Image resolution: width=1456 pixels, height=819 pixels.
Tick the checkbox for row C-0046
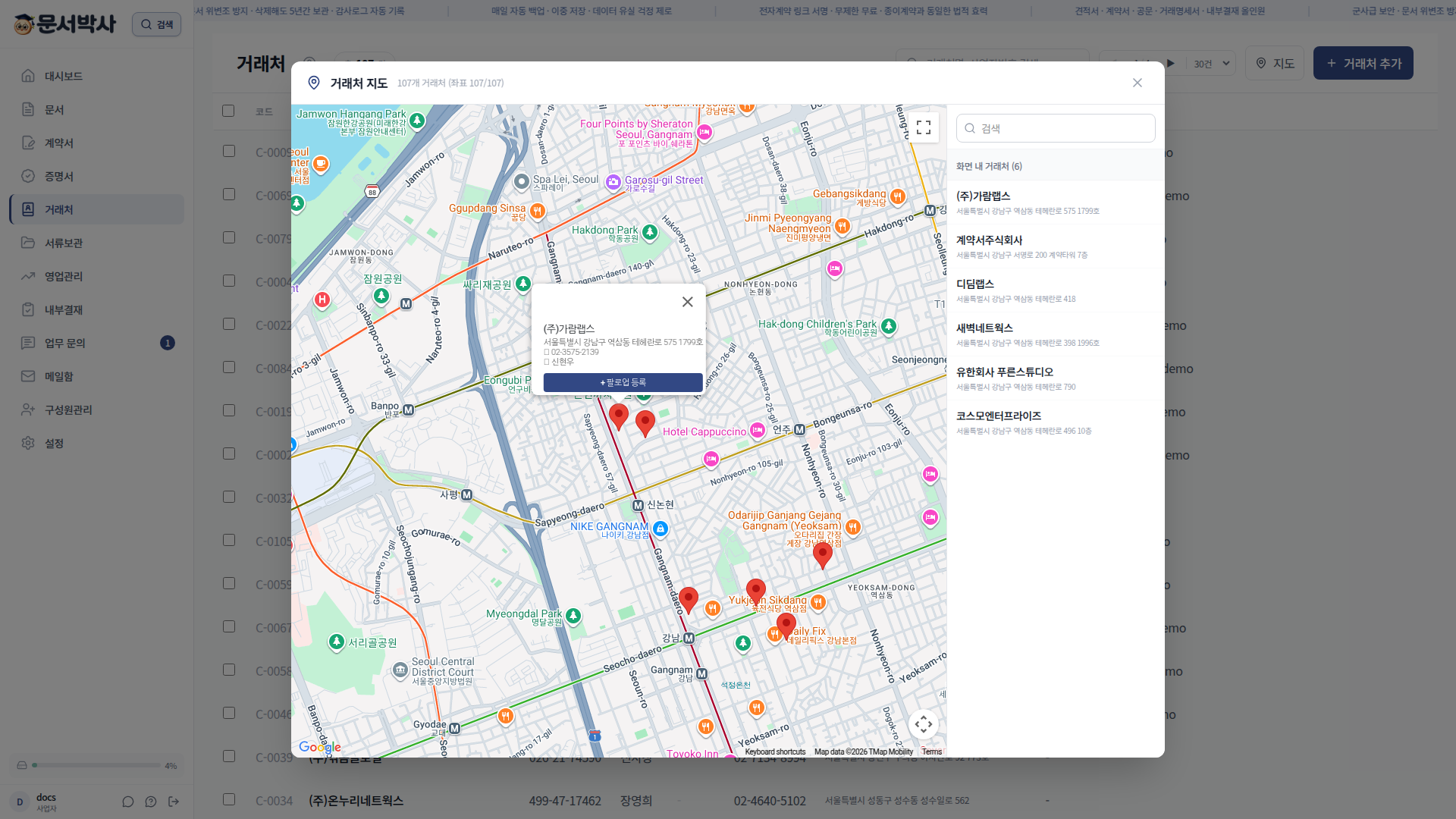(x=229, y=713)
